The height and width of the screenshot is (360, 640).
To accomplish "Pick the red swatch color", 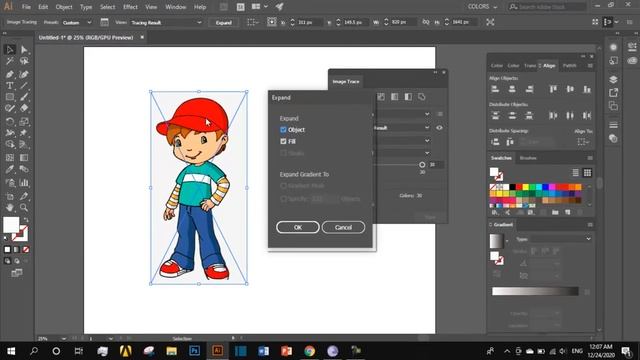I will point(519,187).
